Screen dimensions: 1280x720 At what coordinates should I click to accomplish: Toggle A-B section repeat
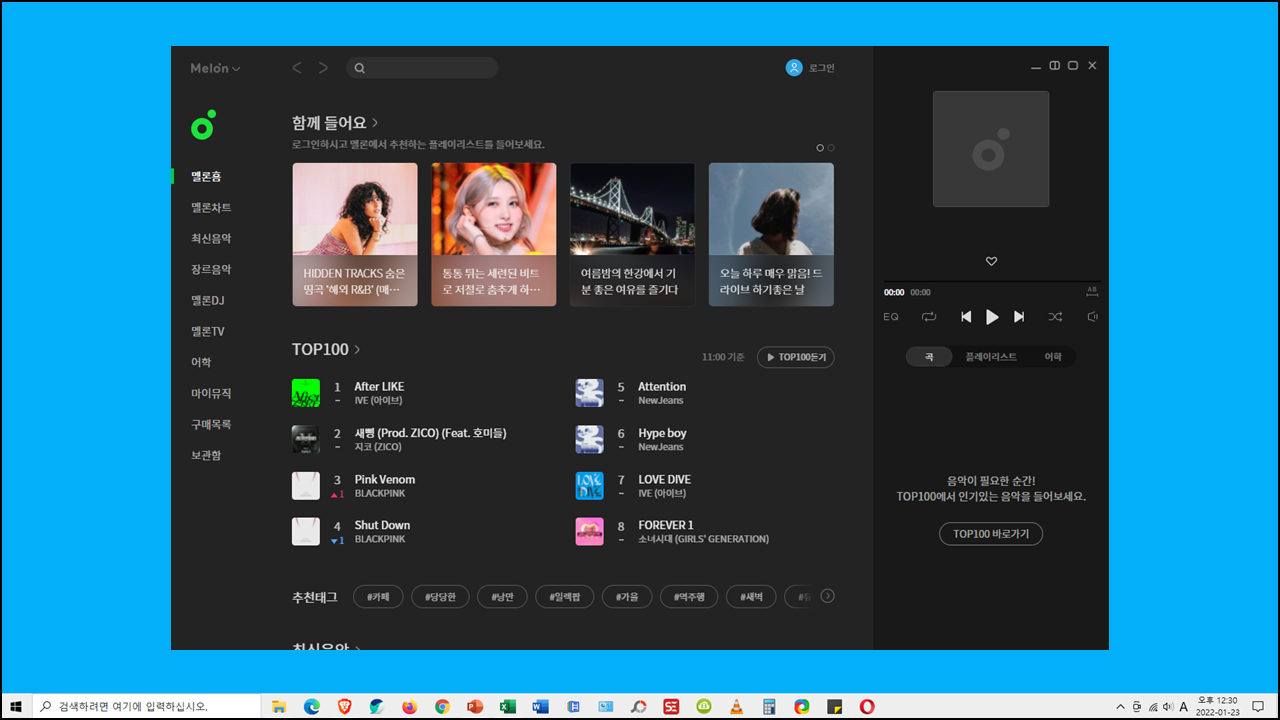pos(1092,292)
